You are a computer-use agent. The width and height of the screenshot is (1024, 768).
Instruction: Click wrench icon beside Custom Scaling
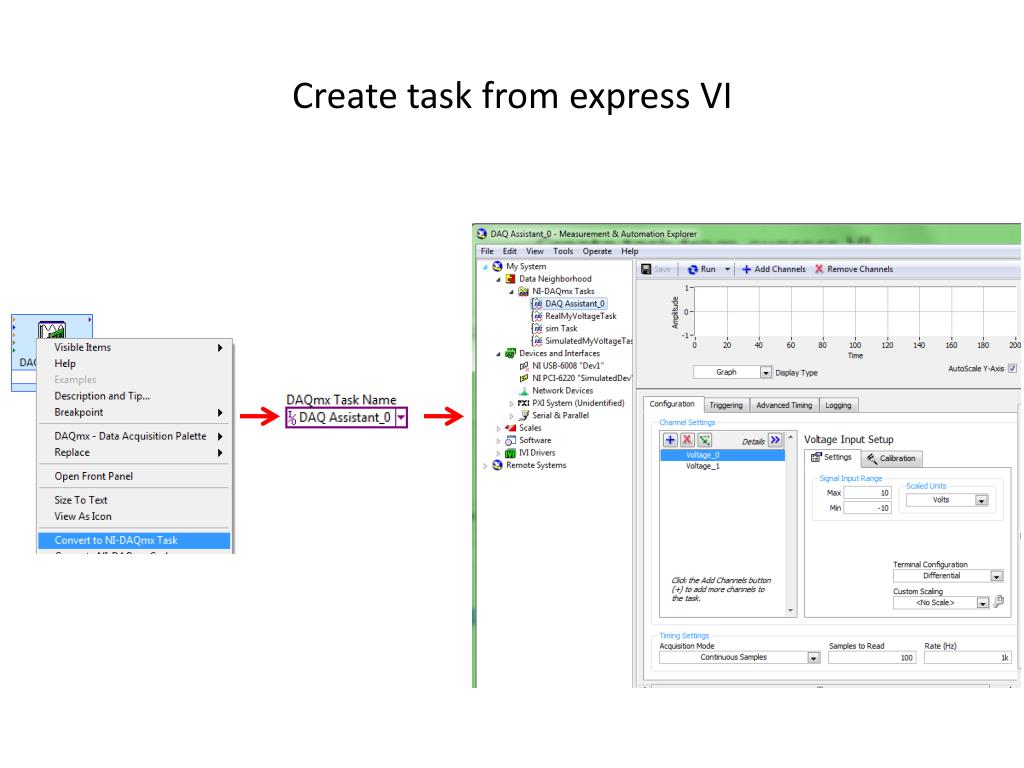(x=999, y=601)
